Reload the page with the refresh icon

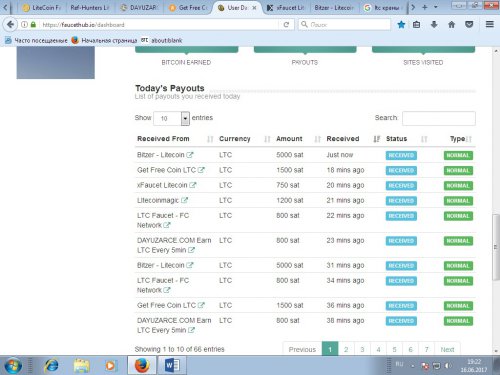point(286,24)
